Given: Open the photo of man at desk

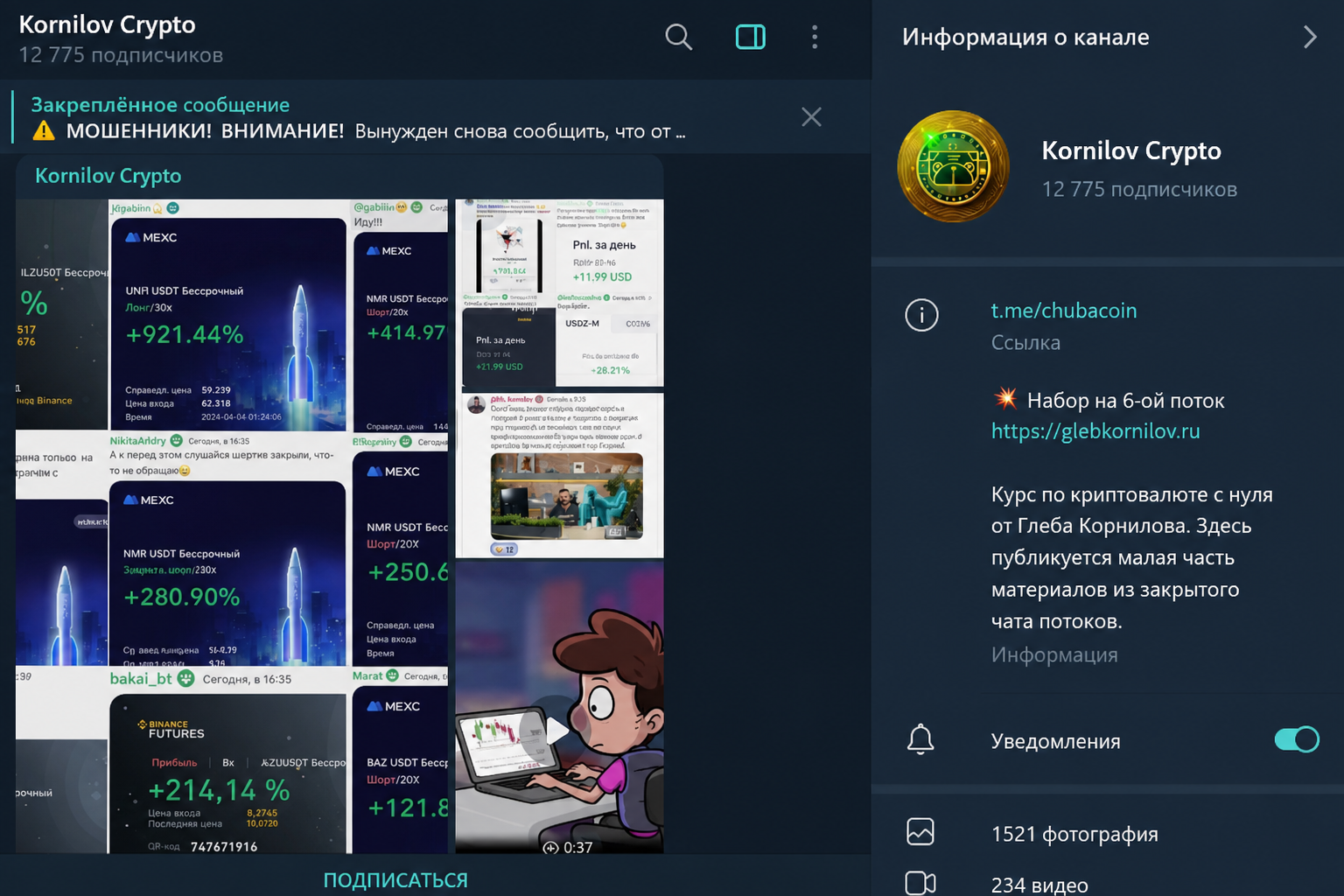Looking at the screenshot, I should click(x=567, y=496).
